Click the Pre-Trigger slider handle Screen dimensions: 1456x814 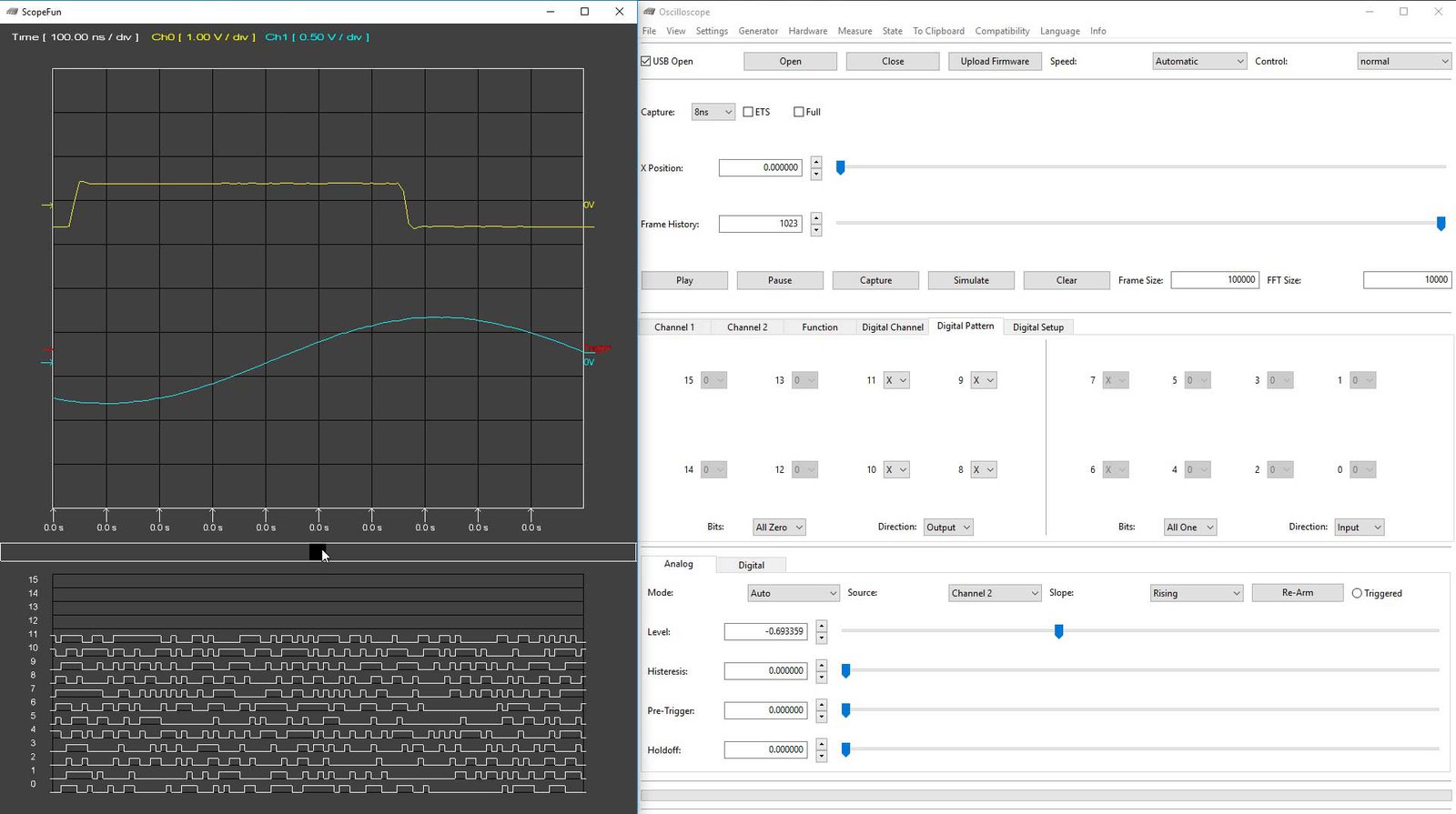click(x=845, y=710)
